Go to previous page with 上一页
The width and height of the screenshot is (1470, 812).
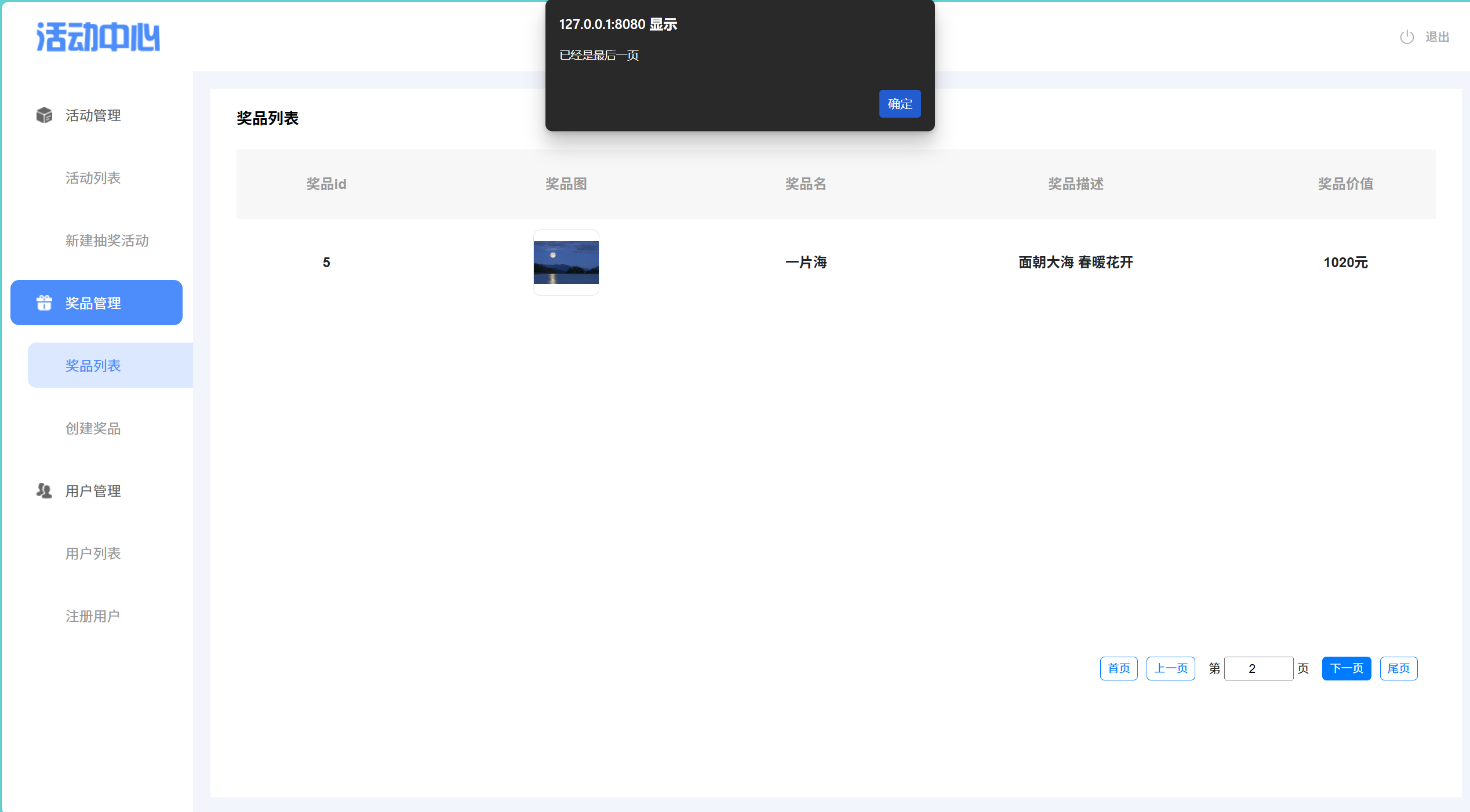[1170, 668]
